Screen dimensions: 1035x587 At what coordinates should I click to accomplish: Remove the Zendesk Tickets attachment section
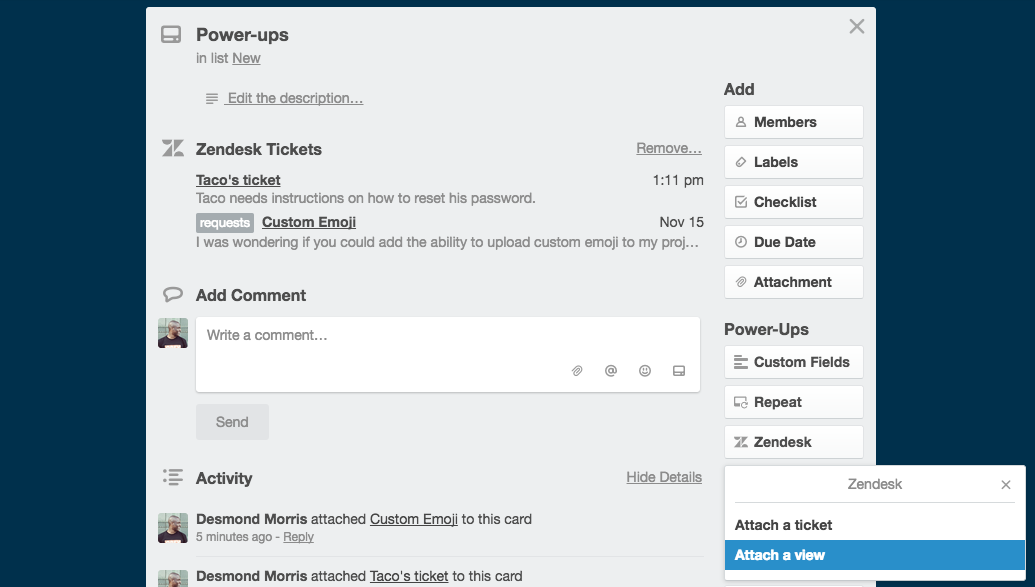pyautogui.click(x=668, y=147)
